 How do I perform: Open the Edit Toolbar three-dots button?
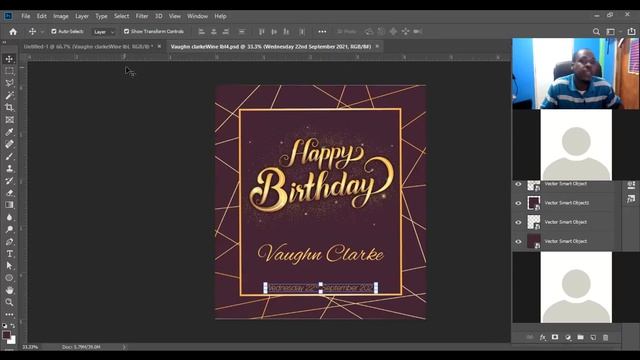[x=9, y=315]
